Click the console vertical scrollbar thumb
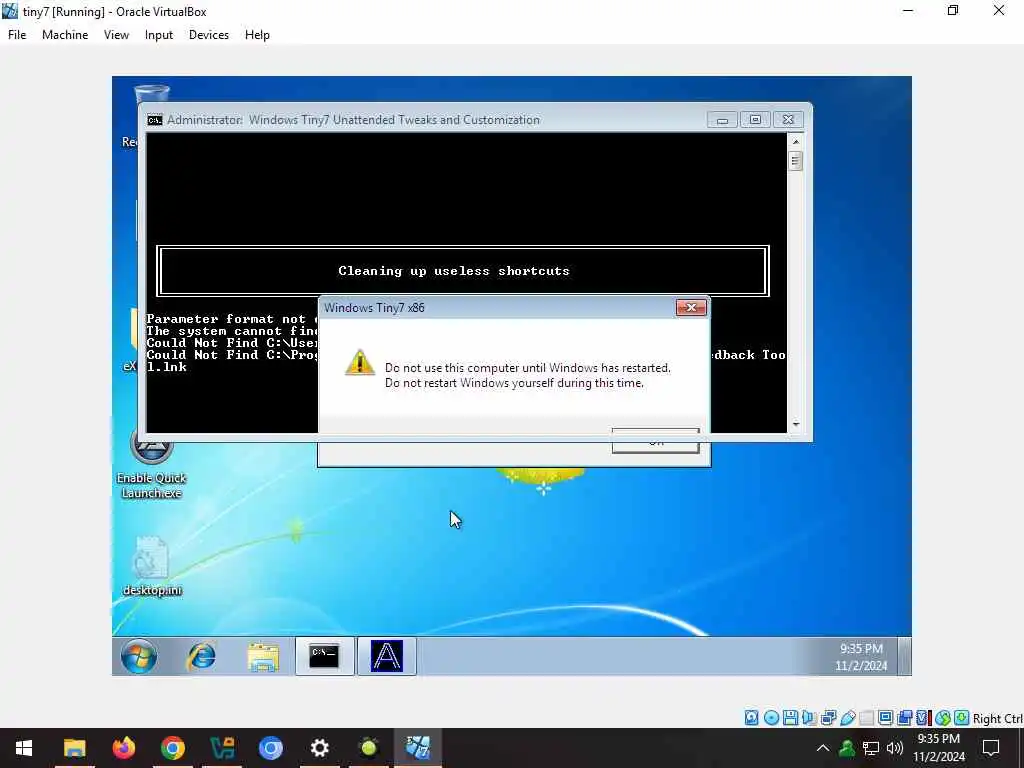 pyautogui.click(x=795, y=161)
